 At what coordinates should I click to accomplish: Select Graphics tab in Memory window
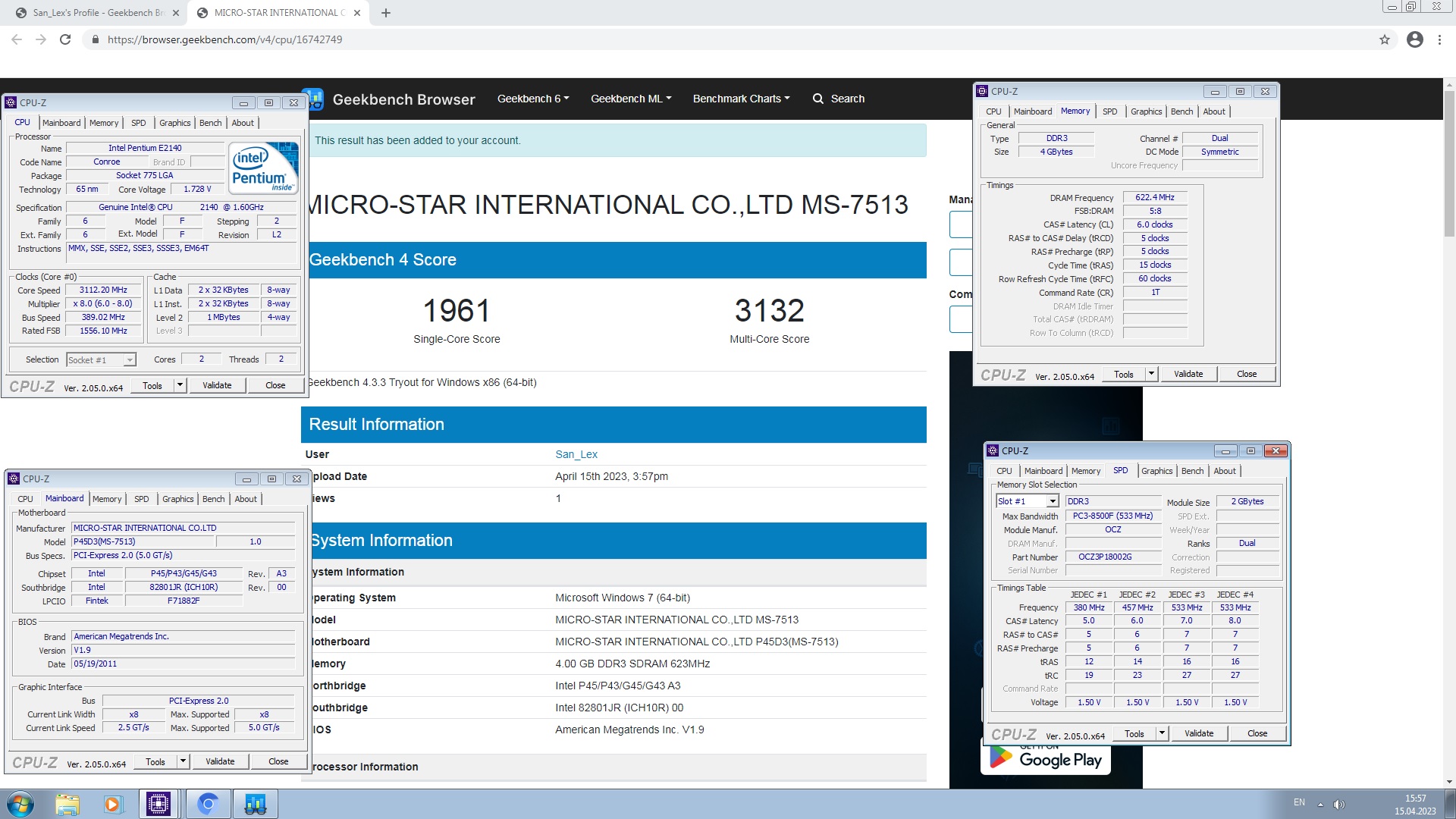[1146, 111]
